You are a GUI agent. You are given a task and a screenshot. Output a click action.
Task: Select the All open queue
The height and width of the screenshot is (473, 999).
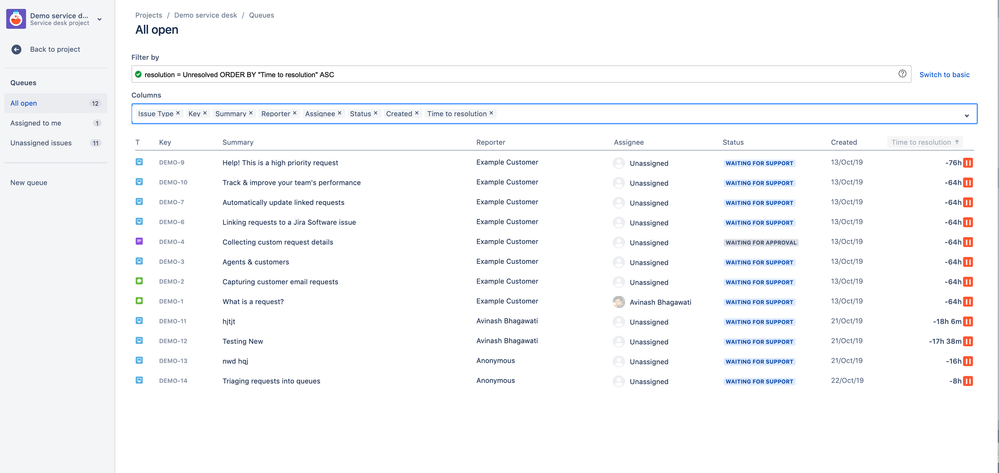[55, 103]
